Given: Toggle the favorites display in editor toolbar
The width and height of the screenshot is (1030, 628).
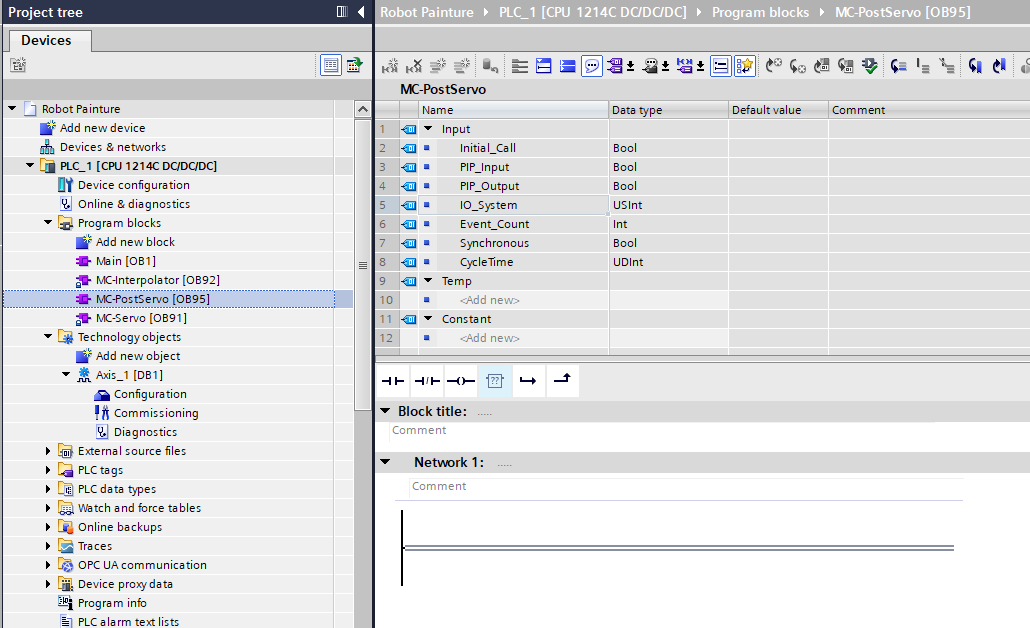Looking at the screenshot, I should click(744, 66).
